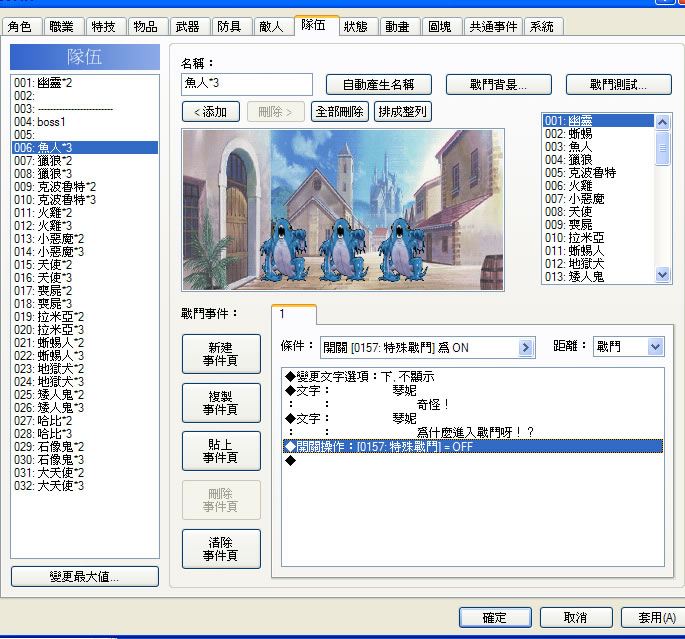685x639 pixels.
Task: Click 新建事件頁 new event page button
Action: (221, 354)
